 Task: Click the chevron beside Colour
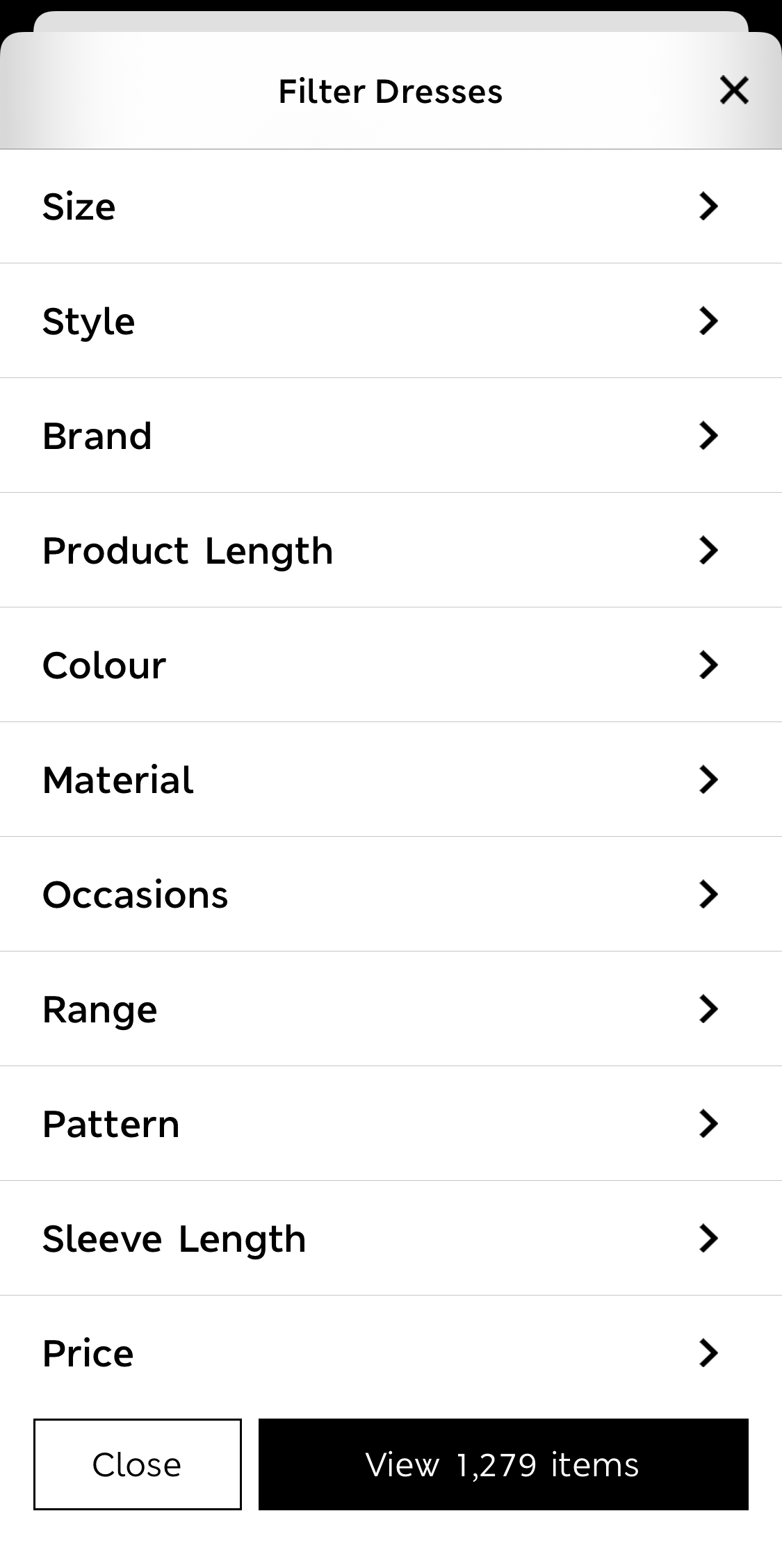pyautogui.click(x=708, y=664)
